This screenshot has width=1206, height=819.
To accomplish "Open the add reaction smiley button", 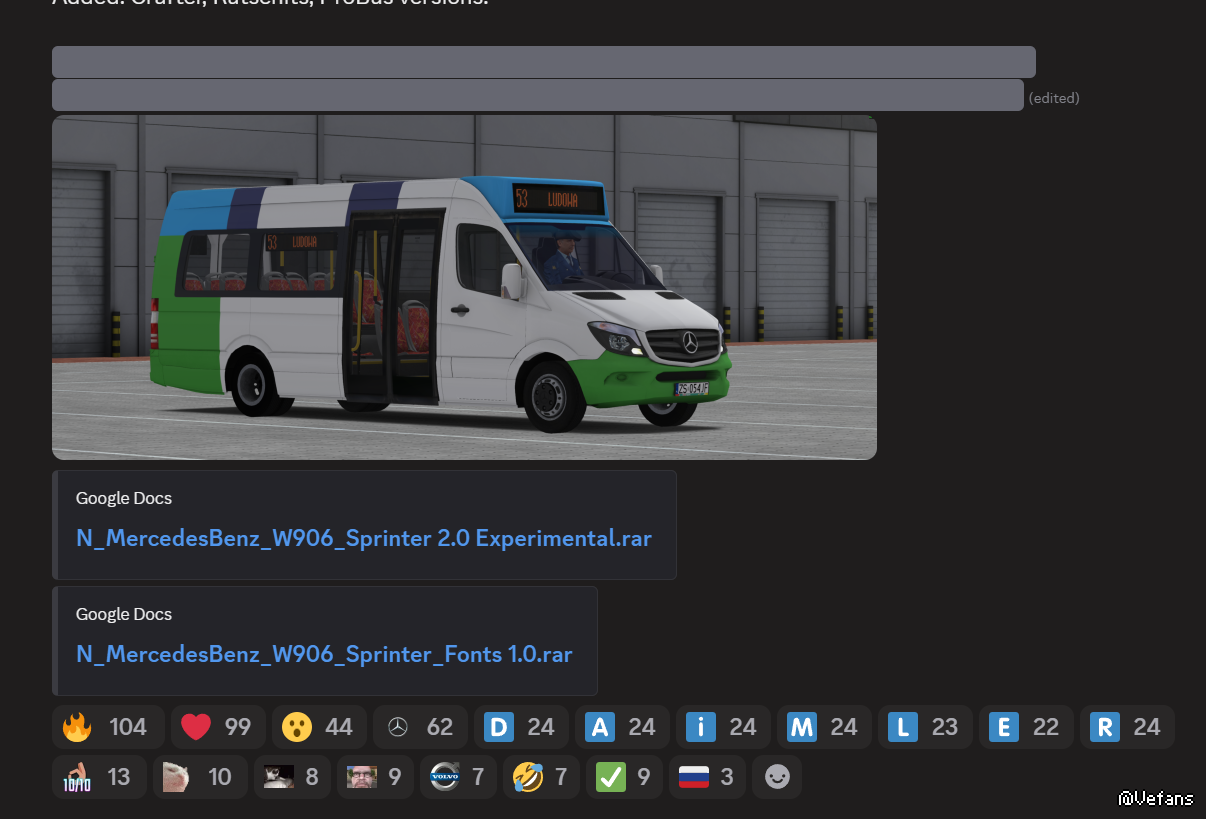I will click(777, 777).
